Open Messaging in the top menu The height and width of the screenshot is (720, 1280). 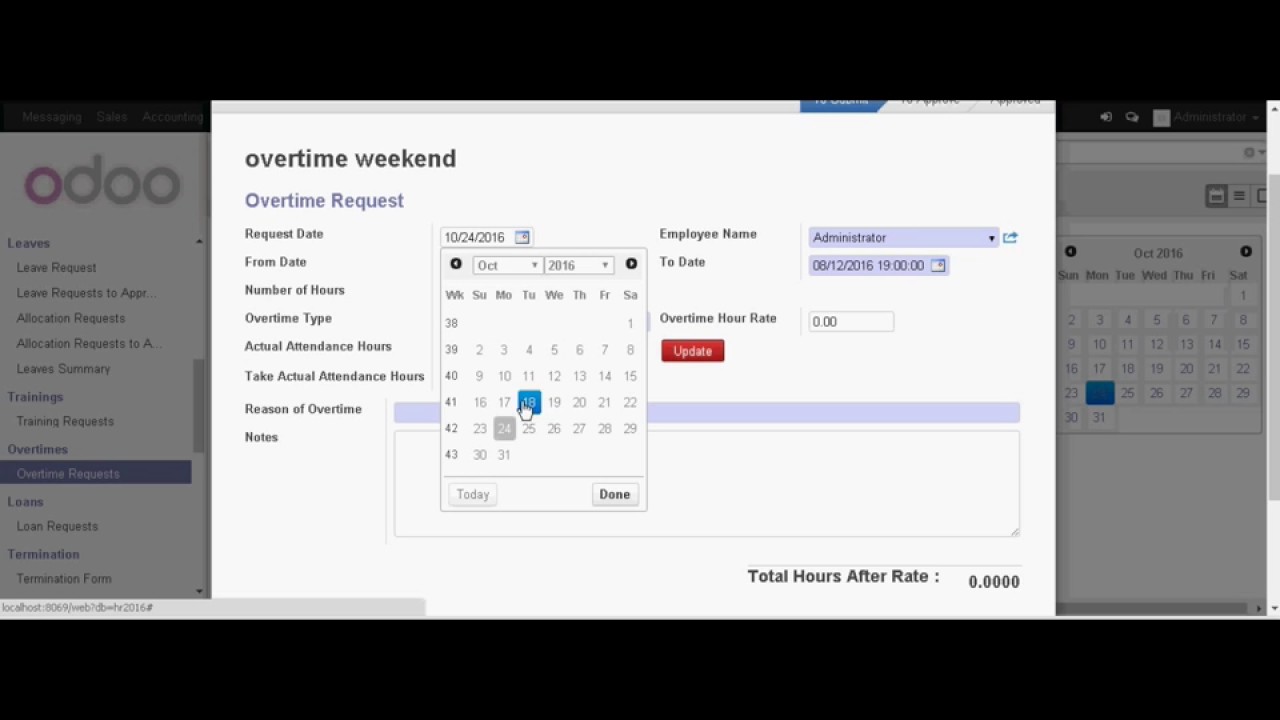[52, 117]
